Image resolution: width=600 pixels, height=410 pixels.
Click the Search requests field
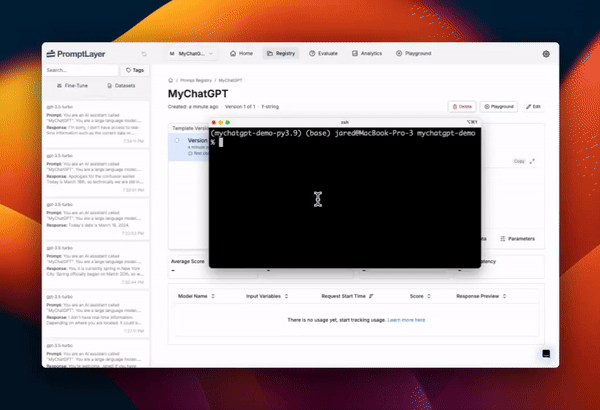pos(81,70)
